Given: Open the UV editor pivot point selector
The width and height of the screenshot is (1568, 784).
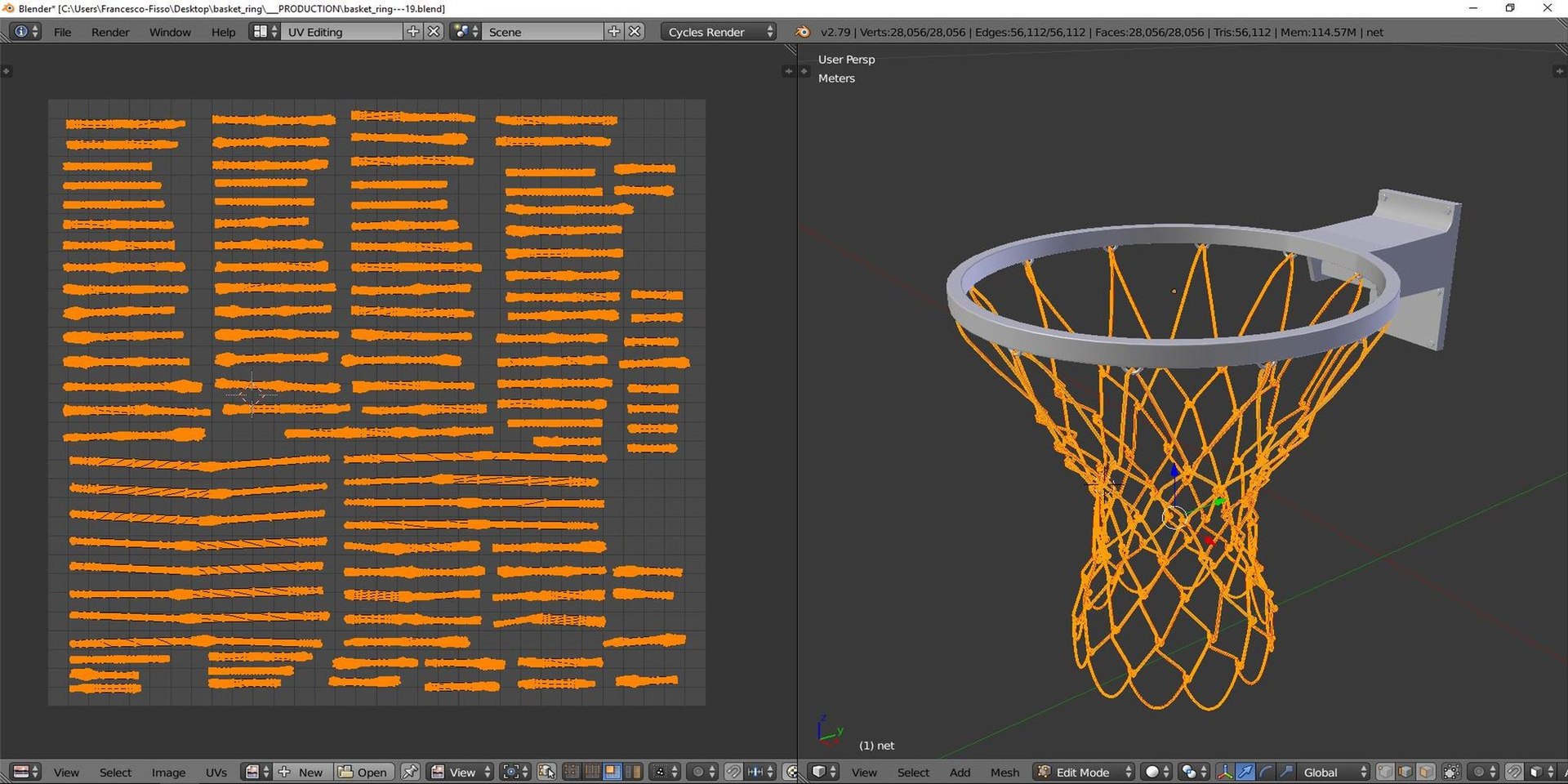Looking at the screenshot, I should [514, 772].
